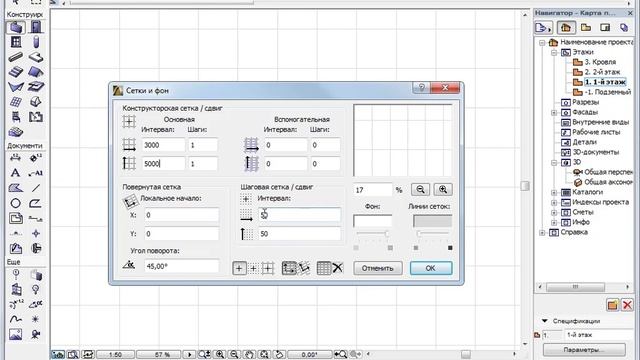Expand the Справка tree node
The image size is (640, 360).
[542, 233]
